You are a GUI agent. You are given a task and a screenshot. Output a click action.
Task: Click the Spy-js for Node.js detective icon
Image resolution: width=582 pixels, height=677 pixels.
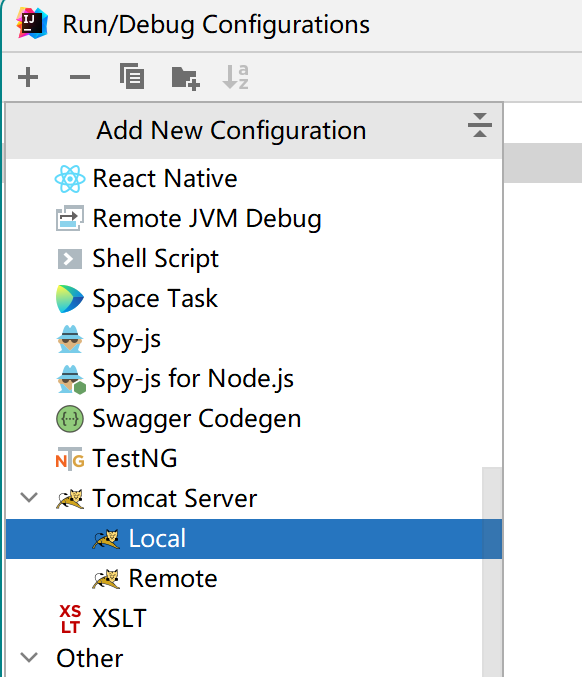click(x=71, y=380)
